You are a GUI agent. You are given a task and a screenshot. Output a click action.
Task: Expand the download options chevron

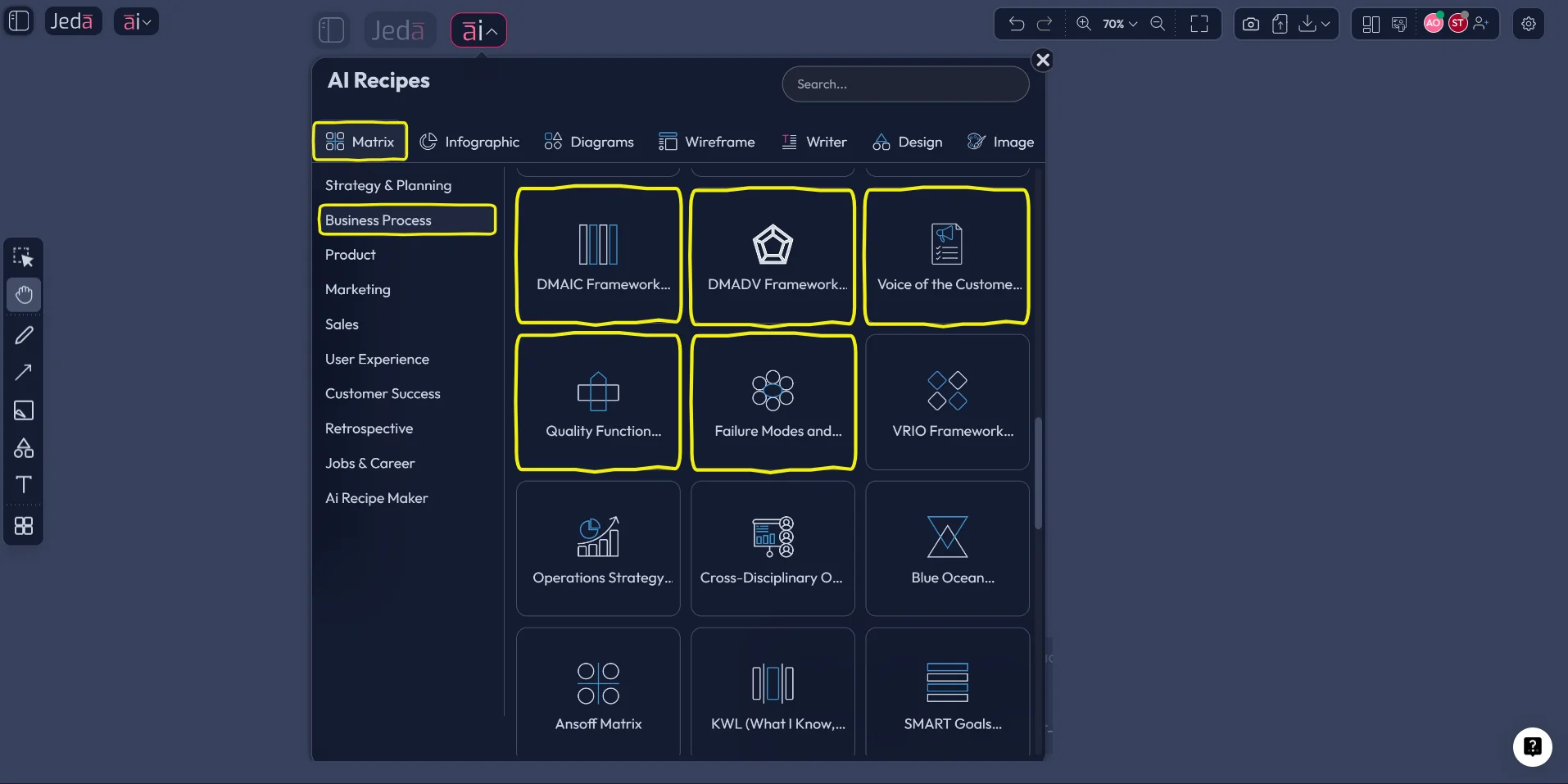(x=1326, y=24)
